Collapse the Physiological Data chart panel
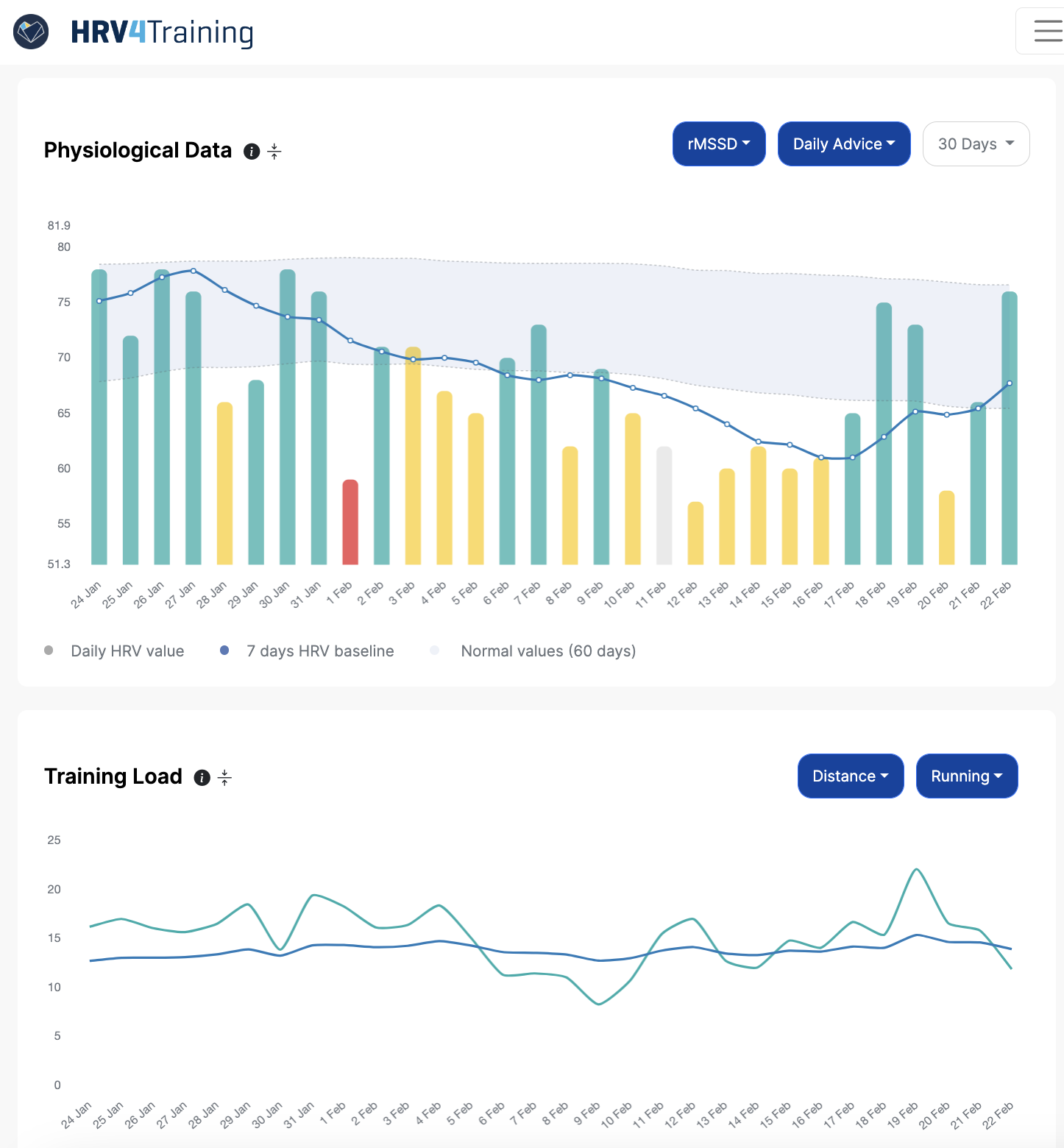The image size is (1064, 1148). pyautogui.click(x=274, y=151)
